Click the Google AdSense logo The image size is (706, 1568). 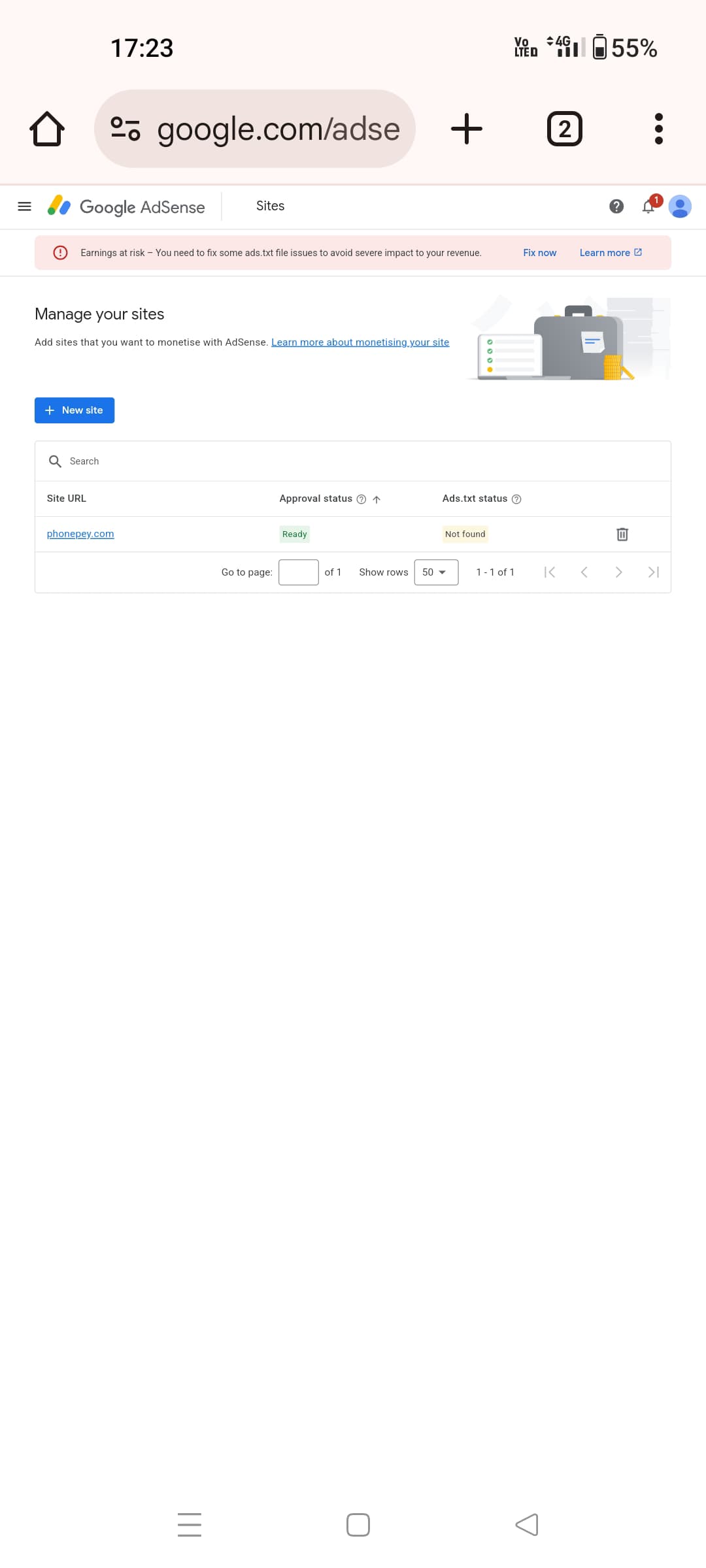click(126, 206)
